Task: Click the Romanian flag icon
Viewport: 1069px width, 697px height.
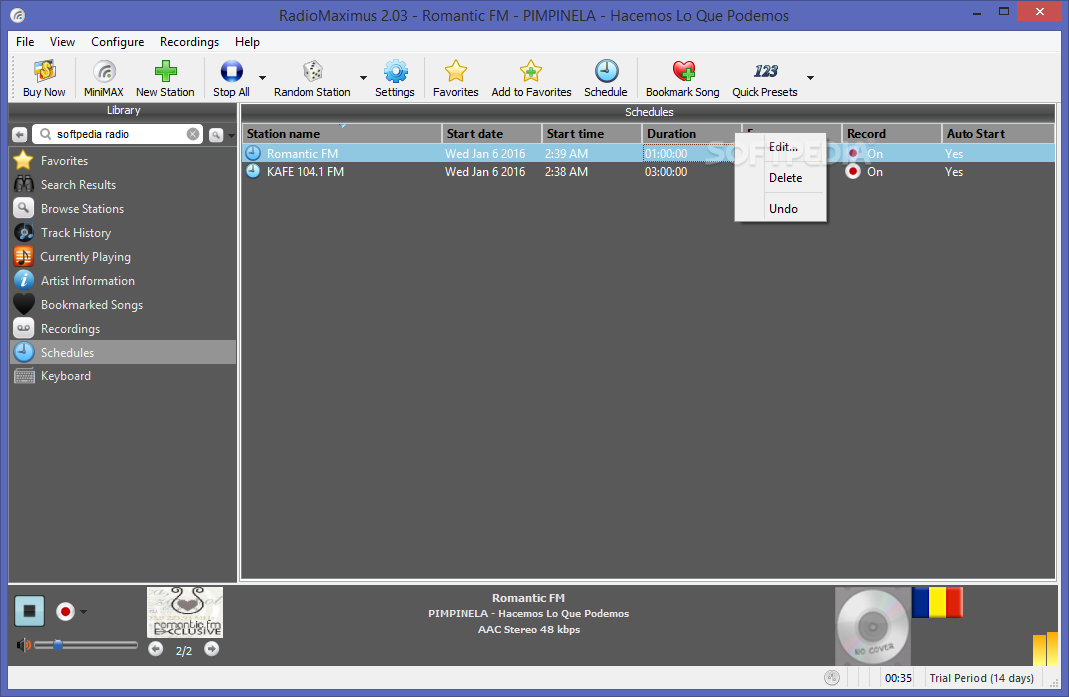Action: coord(937,603)
